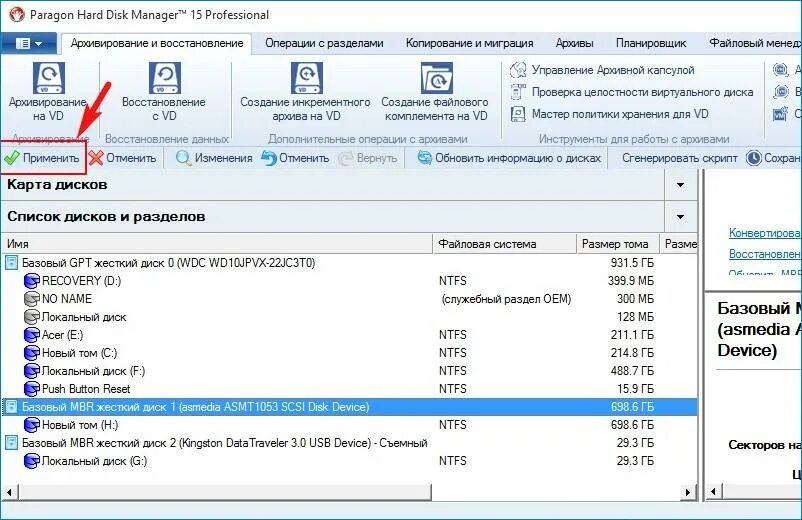Click the Восстановлен... link in right panel
Viewport: 802px width, 520px height.
coord(765,254)
